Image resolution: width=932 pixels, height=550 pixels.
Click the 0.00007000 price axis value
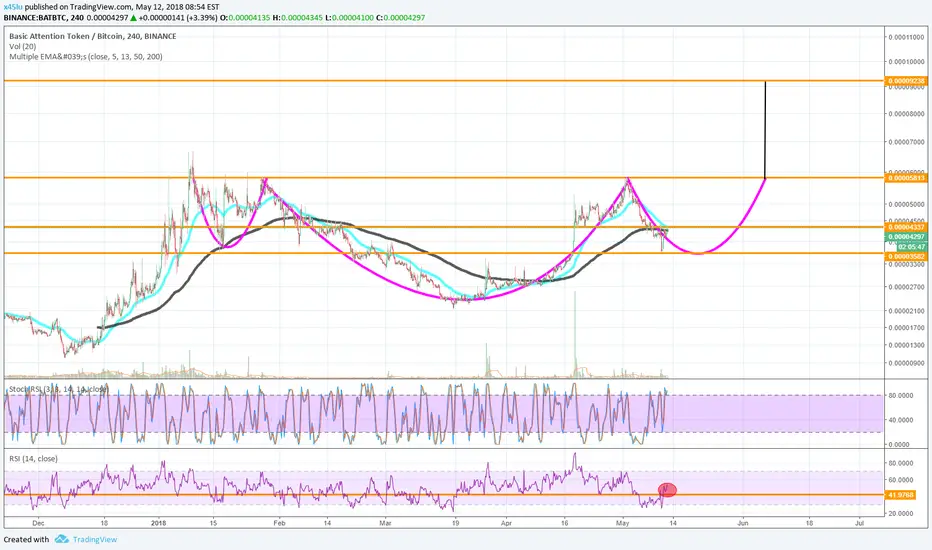click(x=906, y=142)
